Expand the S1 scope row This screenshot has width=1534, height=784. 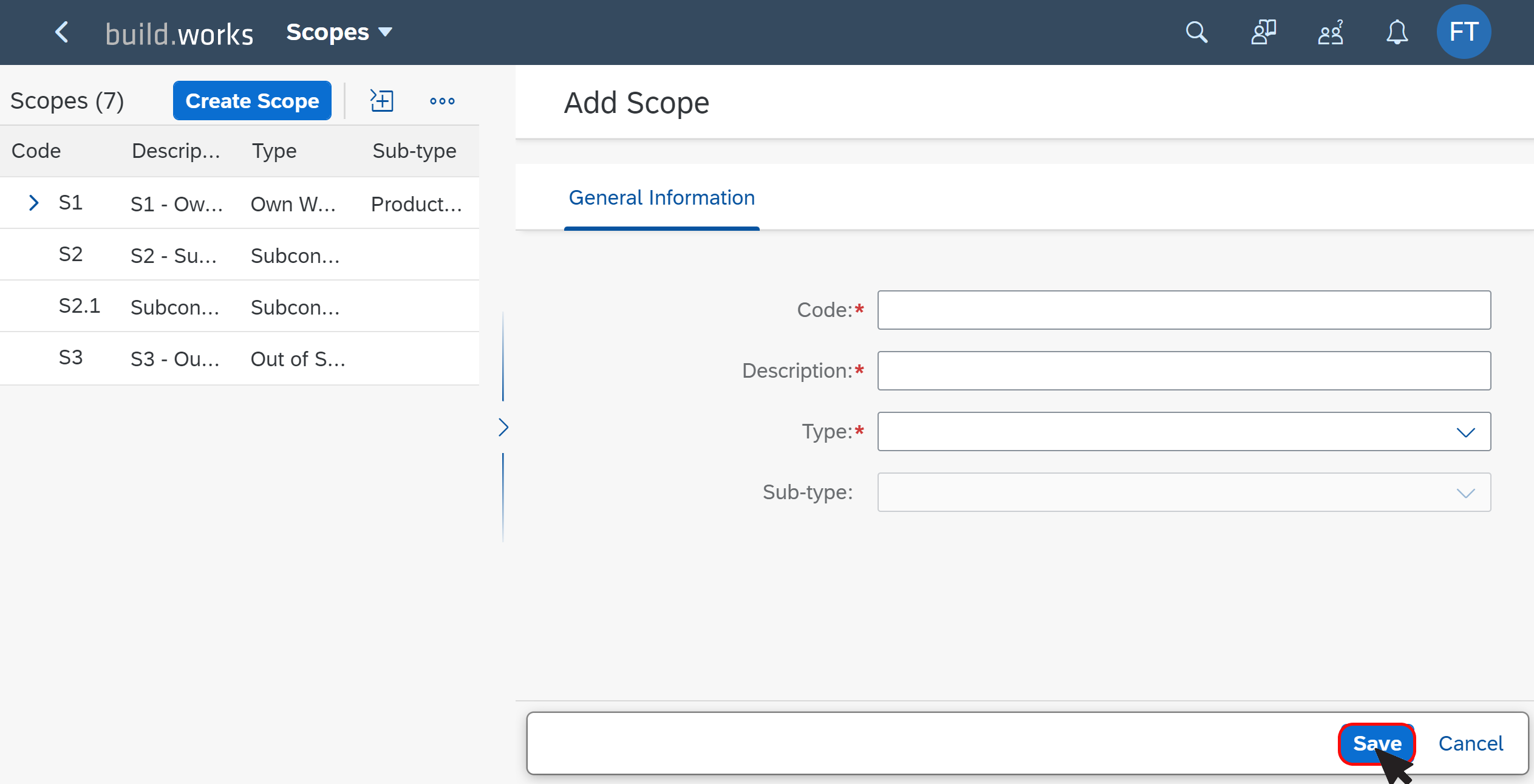34,203
